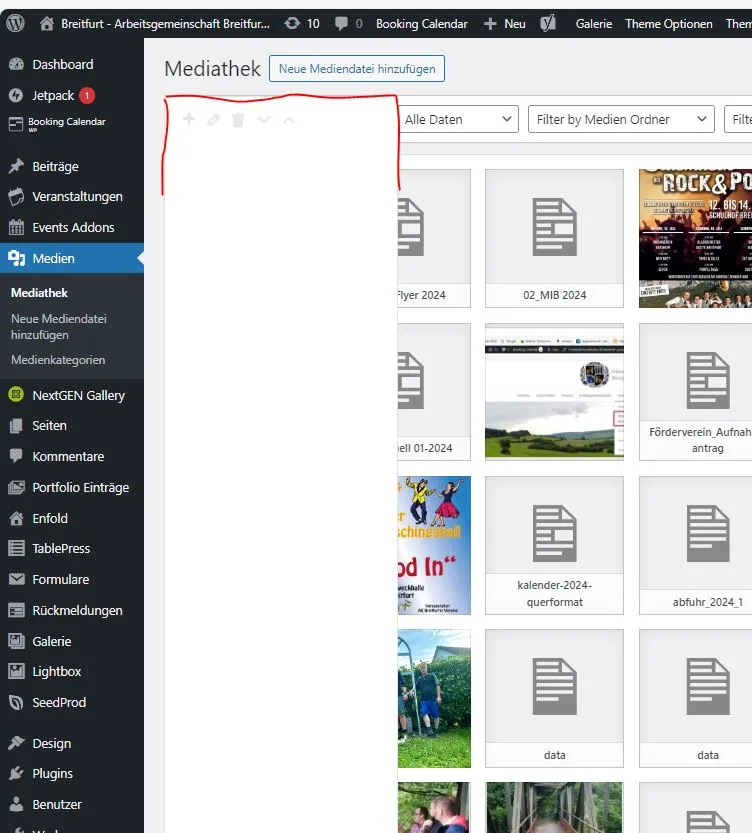Viewport: 752px width, 833px height.
Task: Click the Formulare envelope icon
Action: [16, 579]
